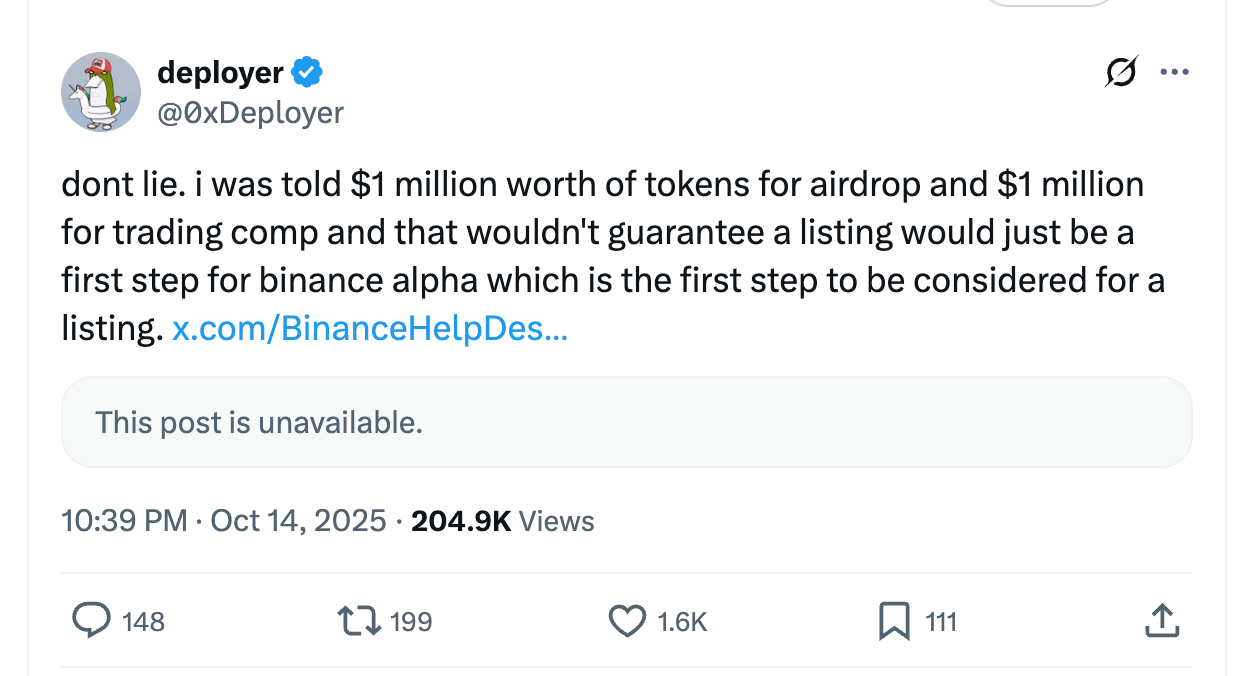Open the share menu via upload arrow icon

(x=1161, y=621)
